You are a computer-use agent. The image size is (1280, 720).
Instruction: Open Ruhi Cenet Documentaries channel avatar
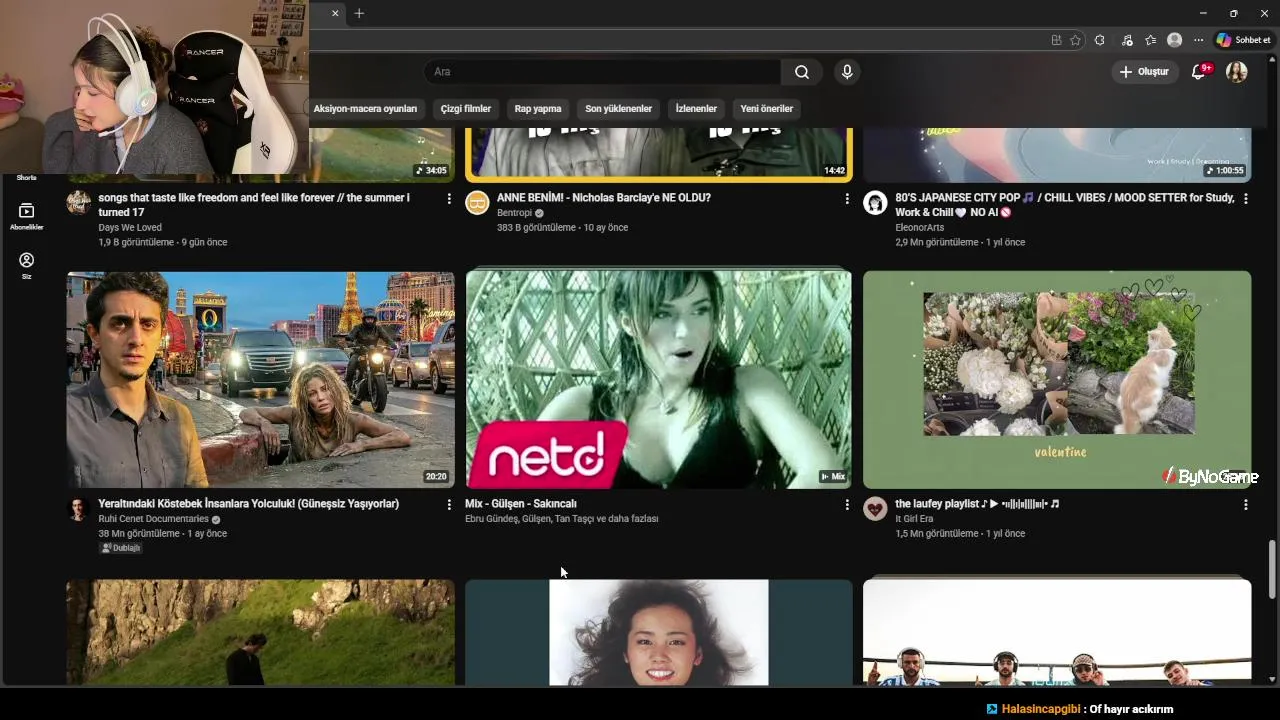click(x=78, y=509)
